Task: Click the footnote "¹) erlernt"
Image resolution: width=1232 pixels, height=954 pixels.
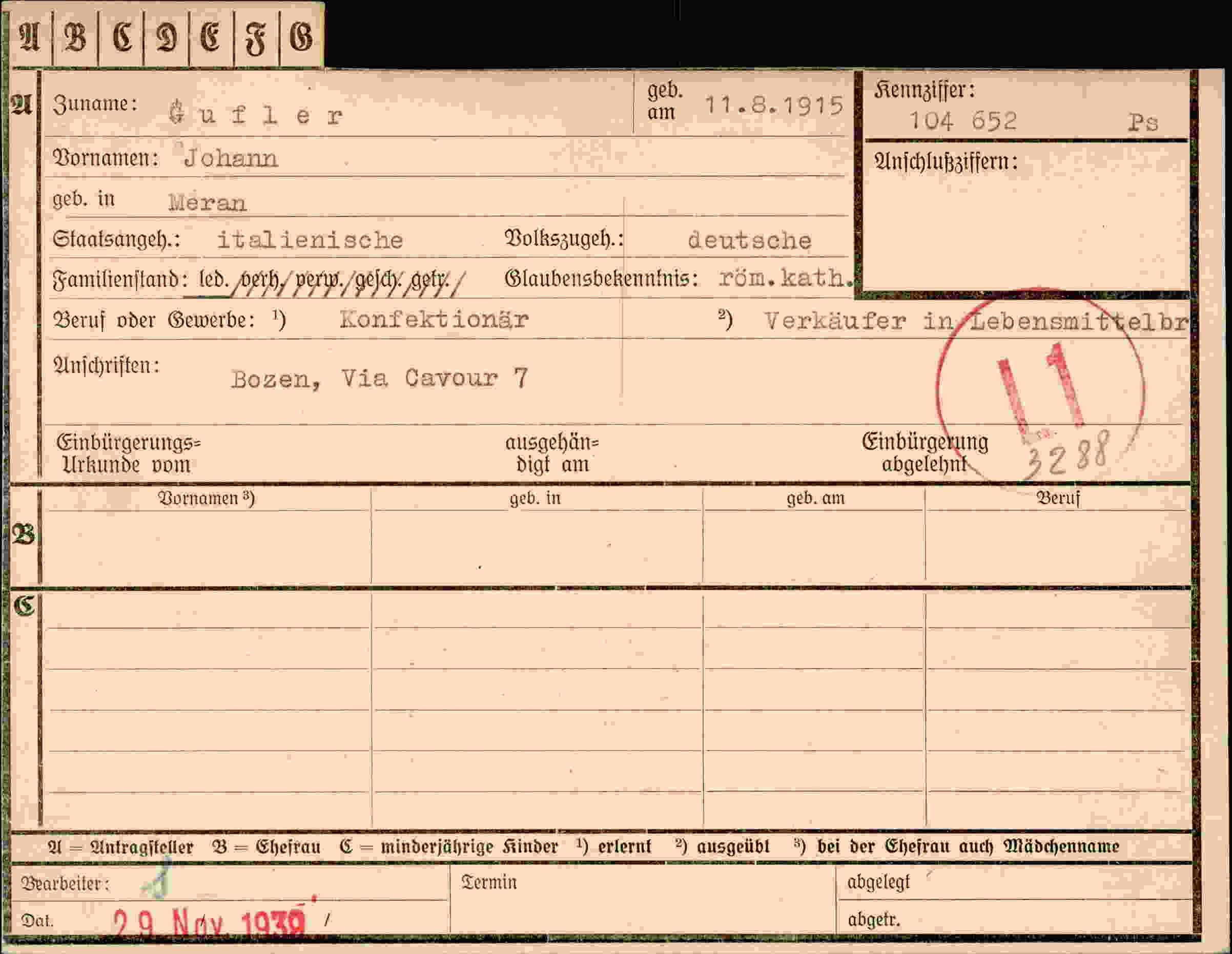Action: [614, 846]
